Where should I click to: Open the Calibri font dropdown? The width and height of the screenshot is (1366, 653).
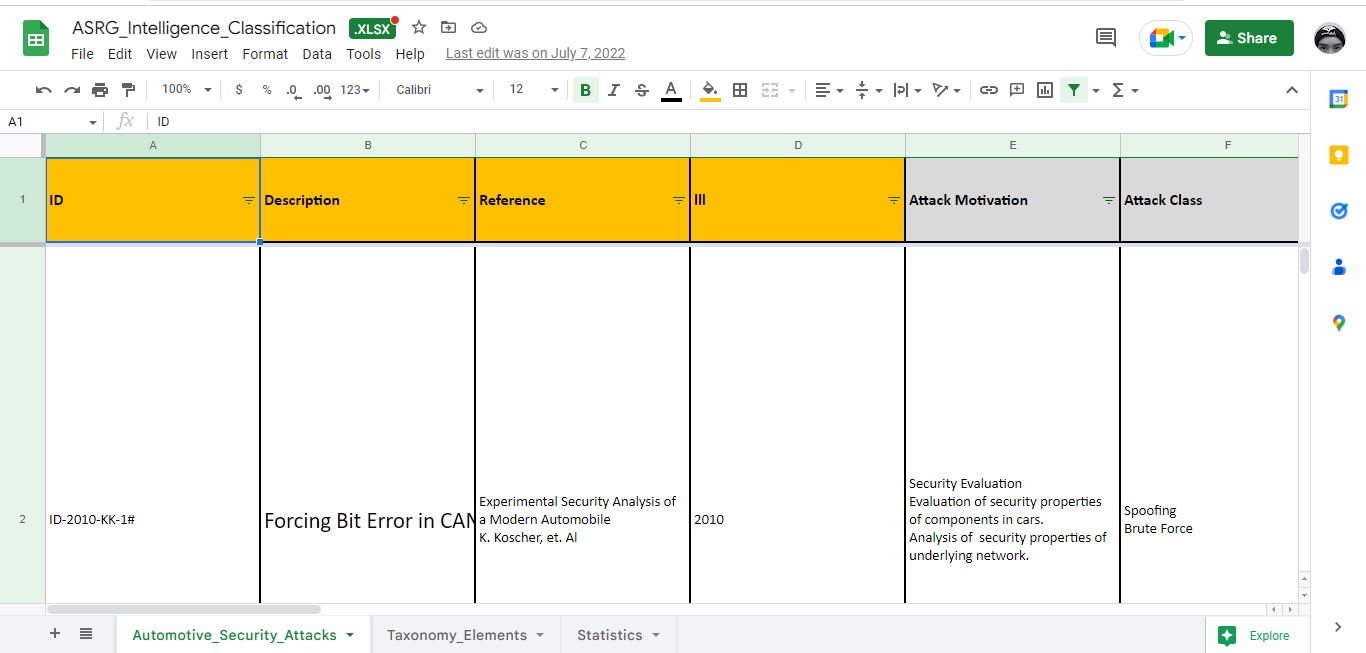pos(439,90)
